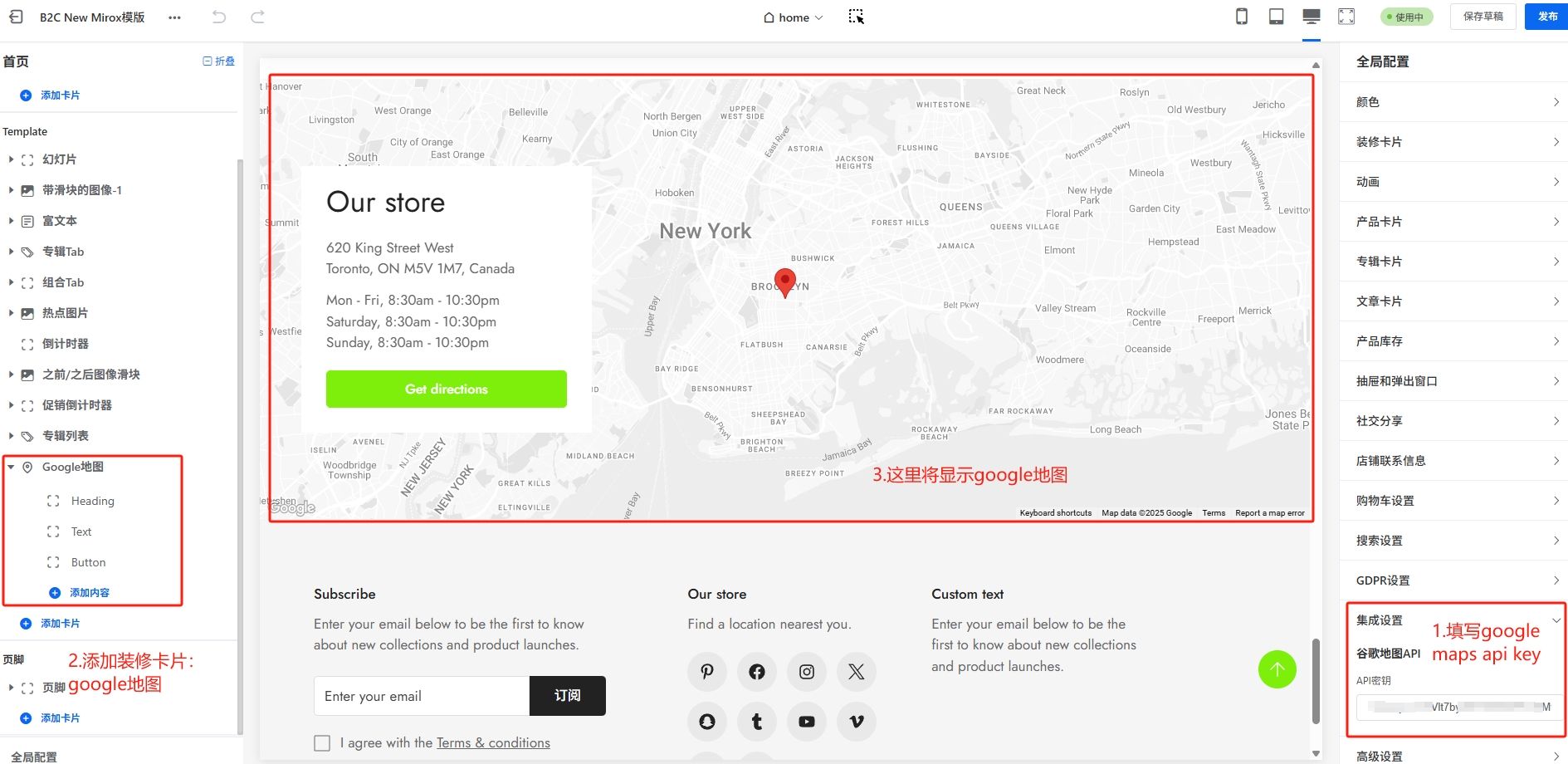
Task: Activate the element selection tool icon
Action: [856, 17]
